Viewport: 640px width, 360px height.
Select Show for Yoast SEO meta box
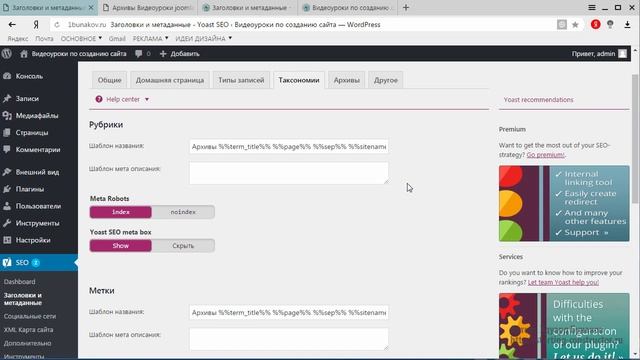(121, 246)
